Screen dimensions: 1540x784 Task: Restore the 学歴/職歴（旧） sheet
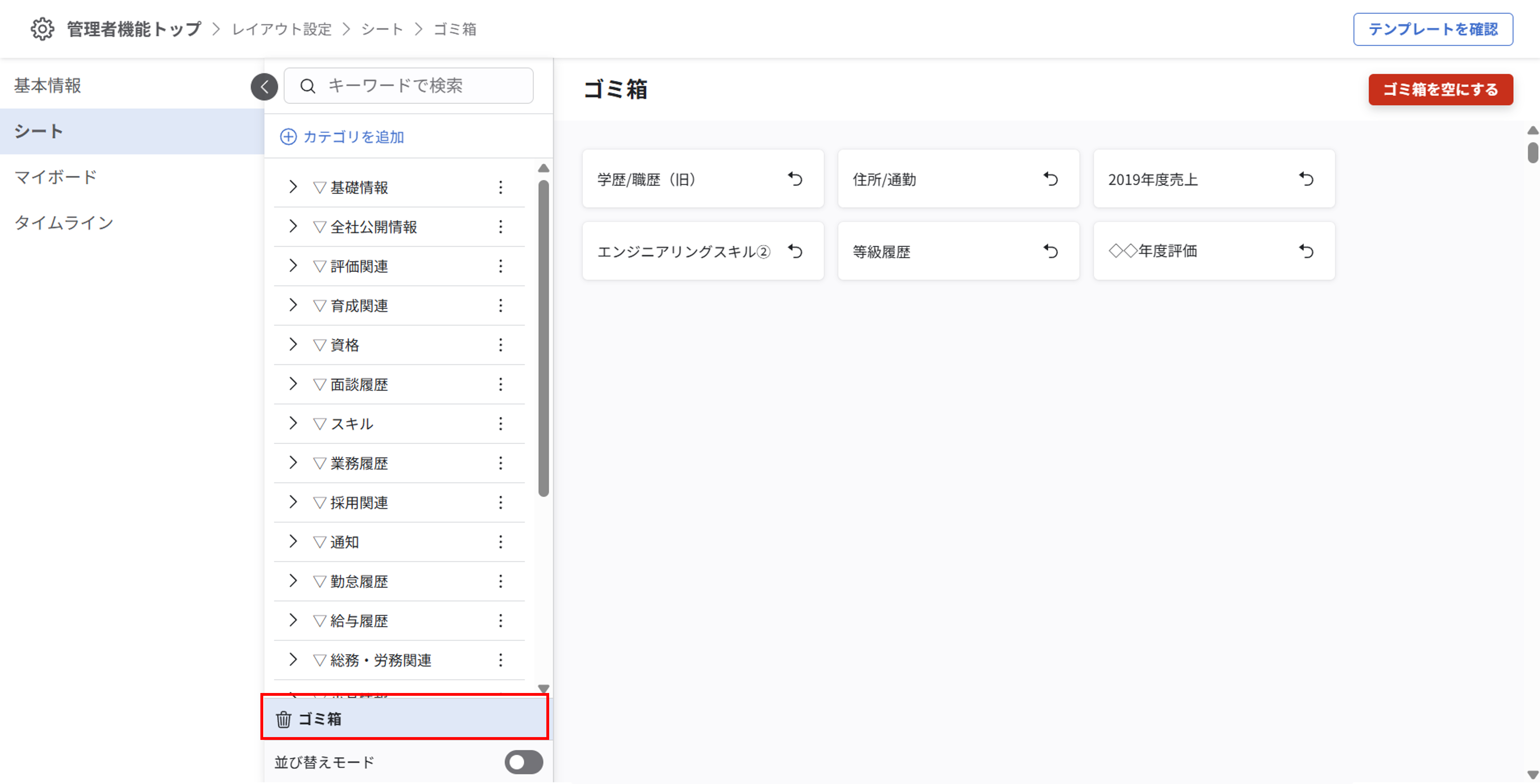coord(795,179)
